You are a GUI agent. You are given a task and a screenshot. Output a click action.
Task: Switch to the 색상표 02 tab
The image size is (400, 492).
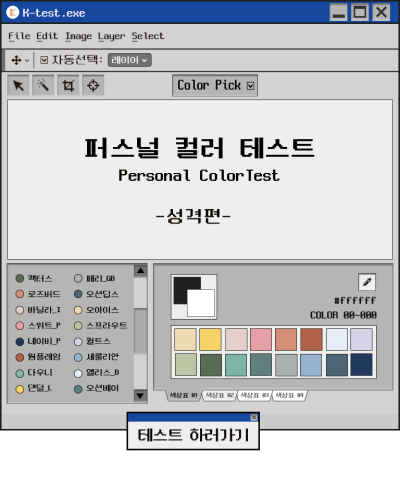tap(219, 395)
